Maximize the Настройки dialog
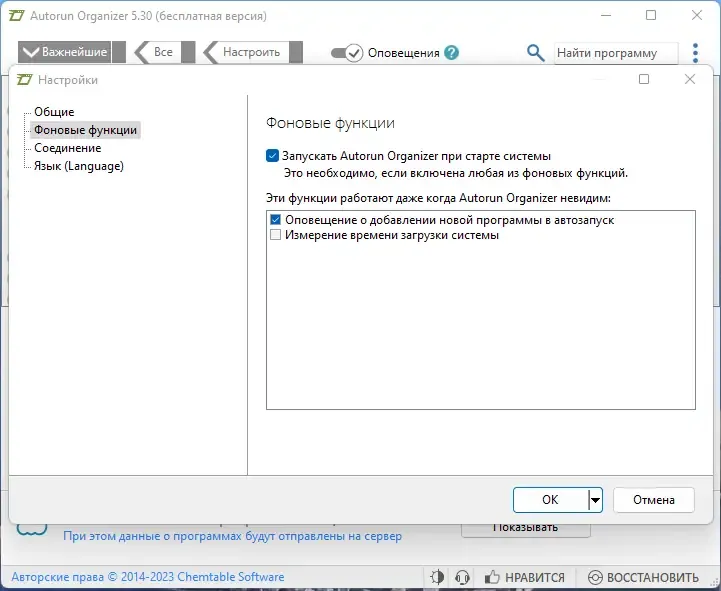This screenshot has height=591, width=721. tap(644, 80)
